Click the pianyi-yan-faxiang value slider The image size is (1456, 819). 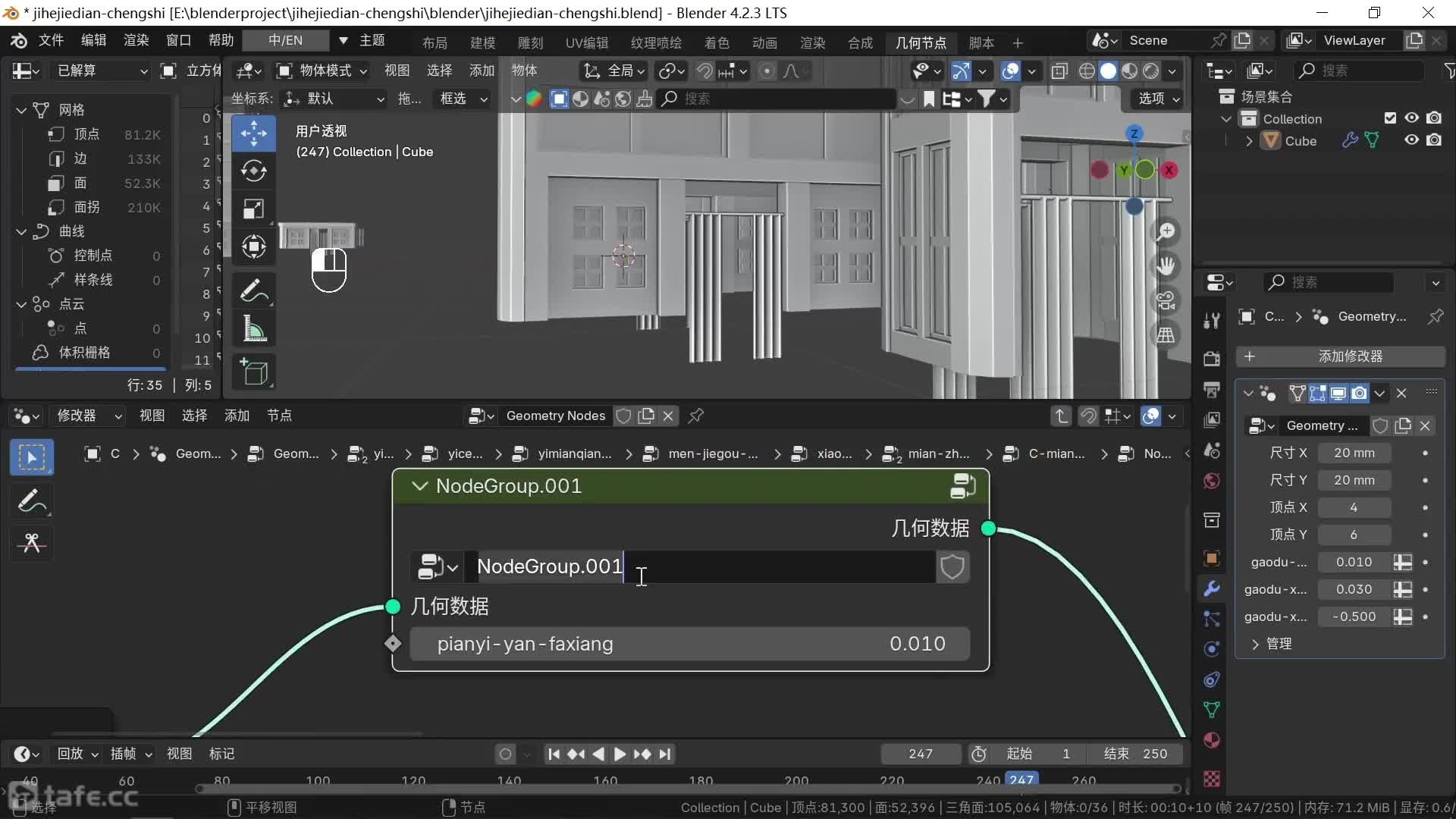pos(689,644)
